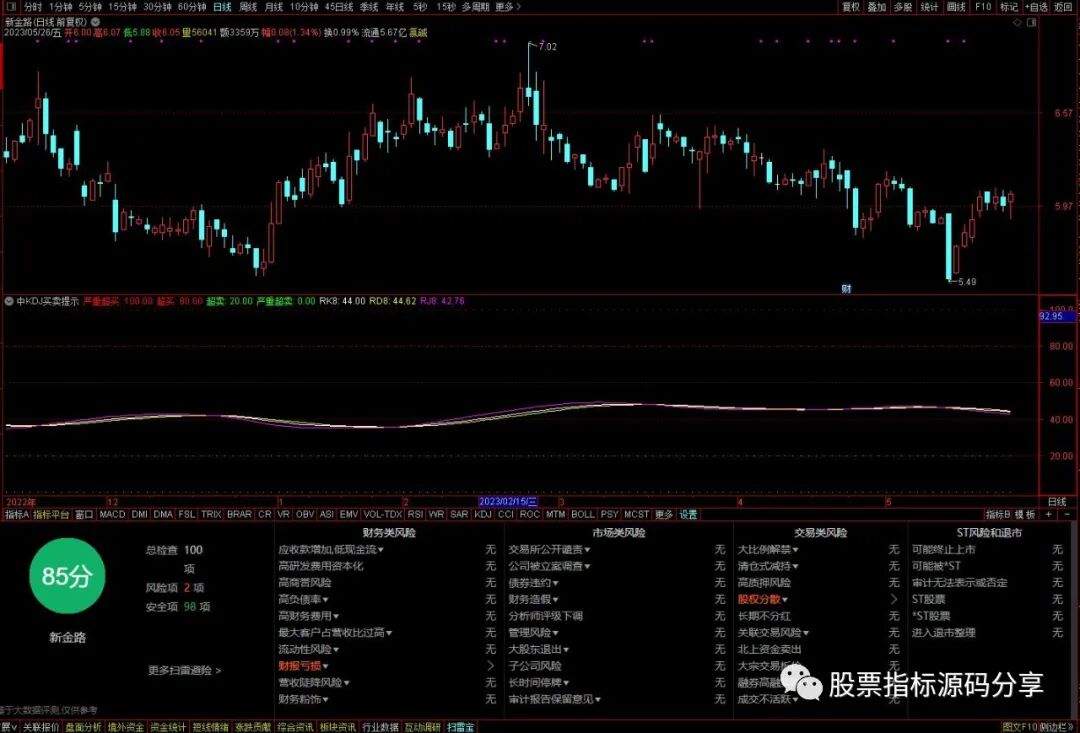The width and height of the screenshot is (1080, 733).
Task: Open the 股权分散 risk detail arrow
Action: tap(894, 599)
